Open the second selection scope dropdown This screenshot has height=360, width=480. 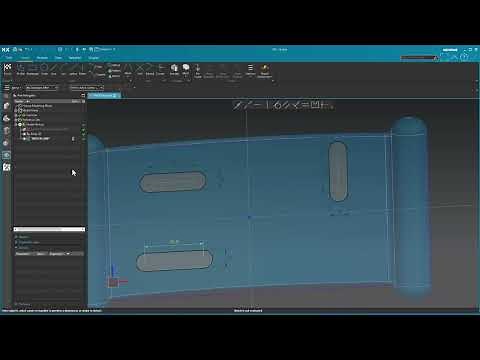[87, 88]
